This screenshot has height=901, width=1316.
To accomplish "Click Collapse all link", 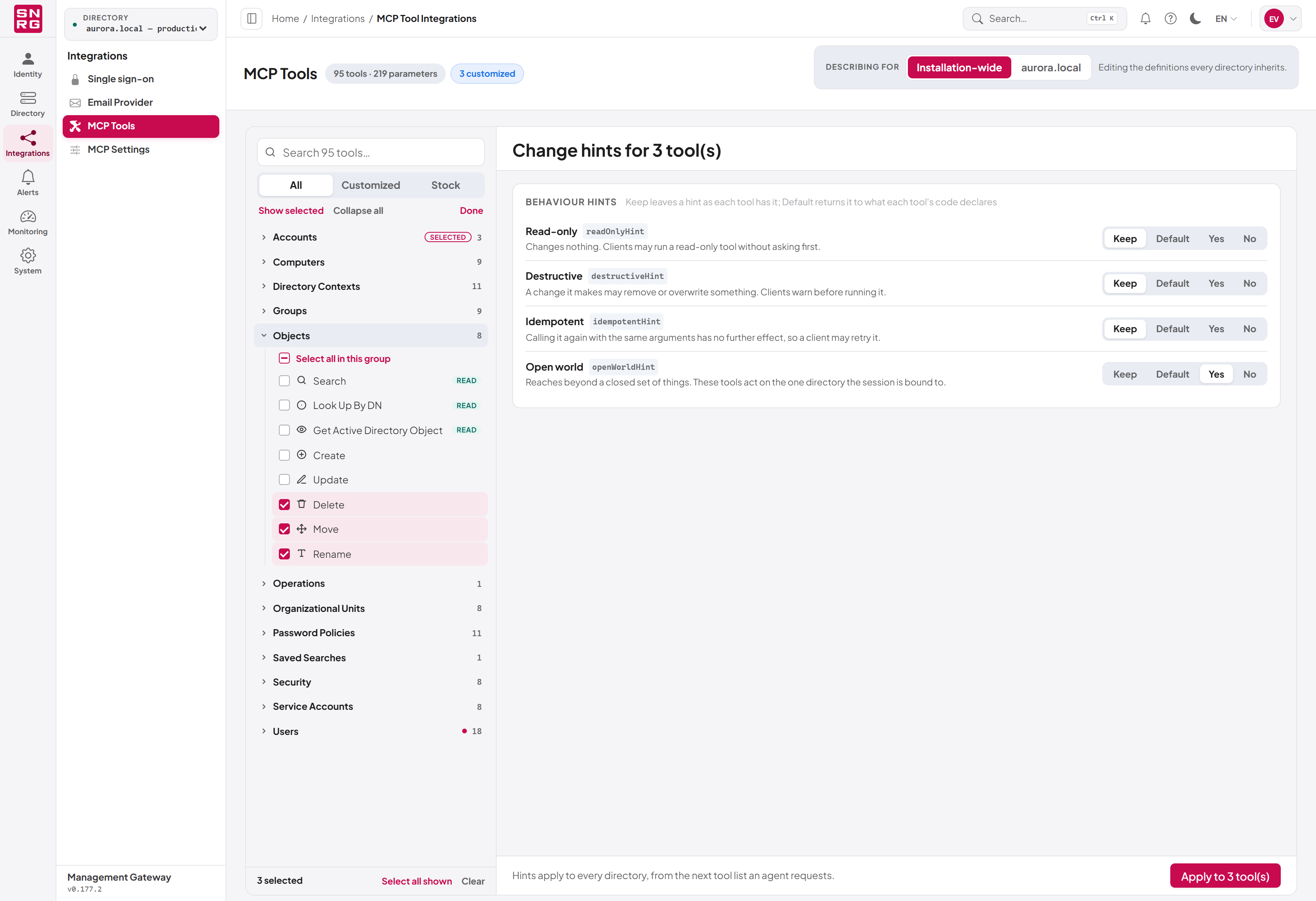I will (x=358, y=211).
